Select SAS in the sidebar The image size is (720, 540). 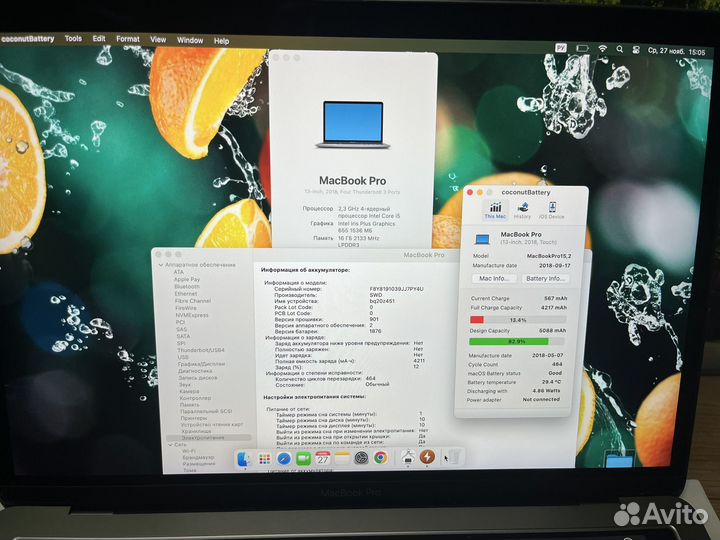point(181,329)
